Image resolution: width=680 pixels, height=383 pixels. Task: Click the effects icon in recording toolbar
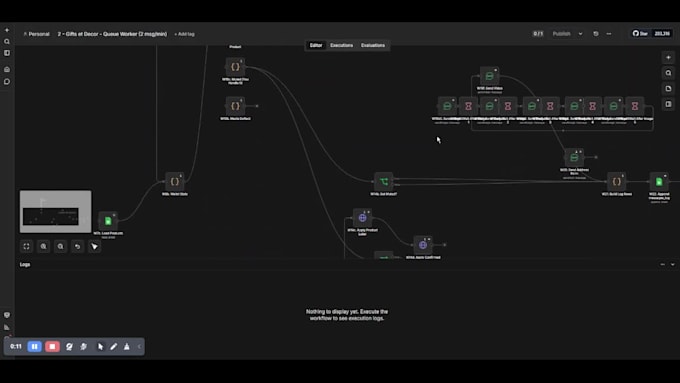click(x=83, y=347)
